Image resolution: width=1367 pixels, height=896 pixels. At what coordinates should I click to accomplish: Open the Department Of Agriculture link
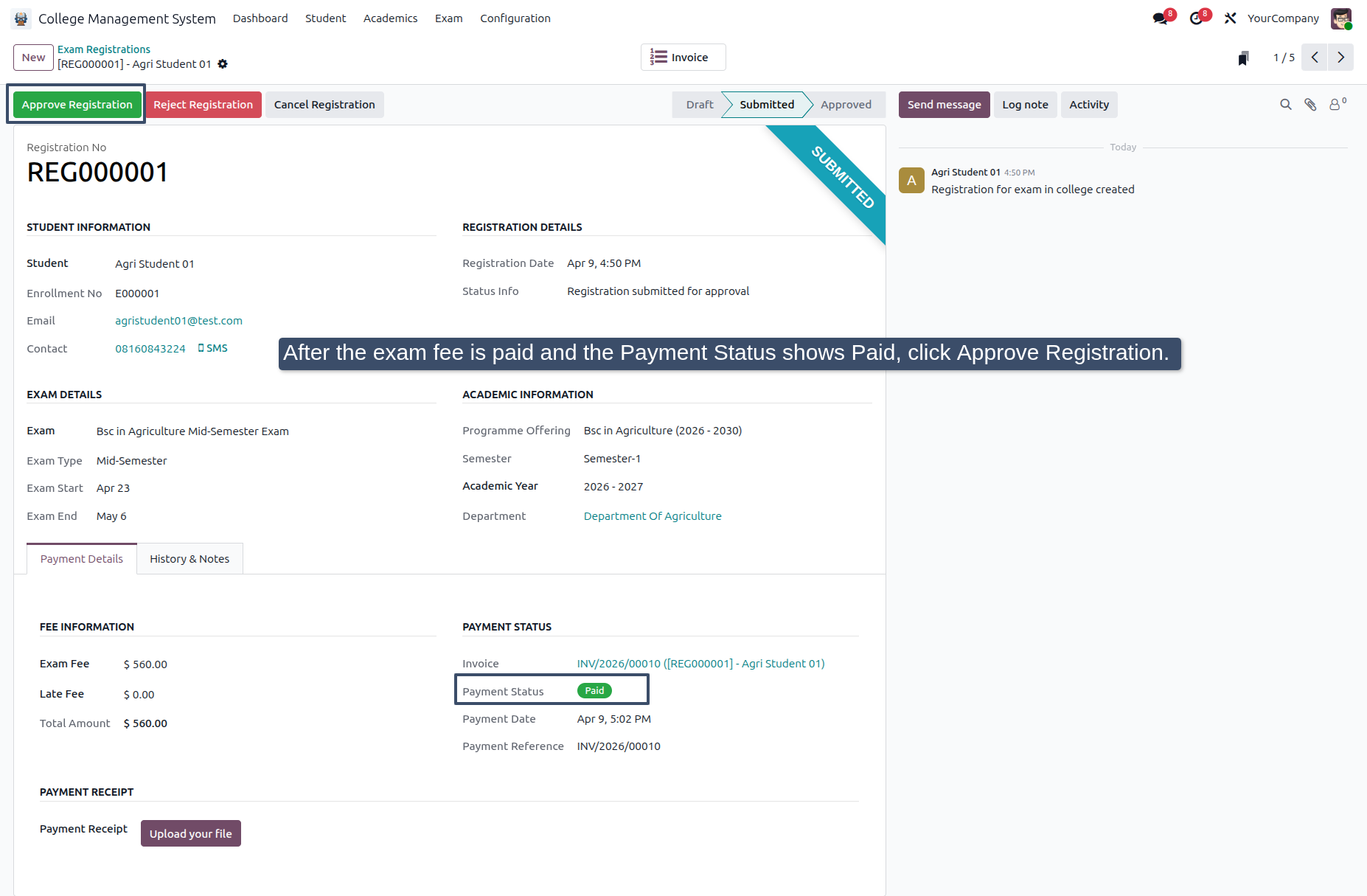[653, 516]
